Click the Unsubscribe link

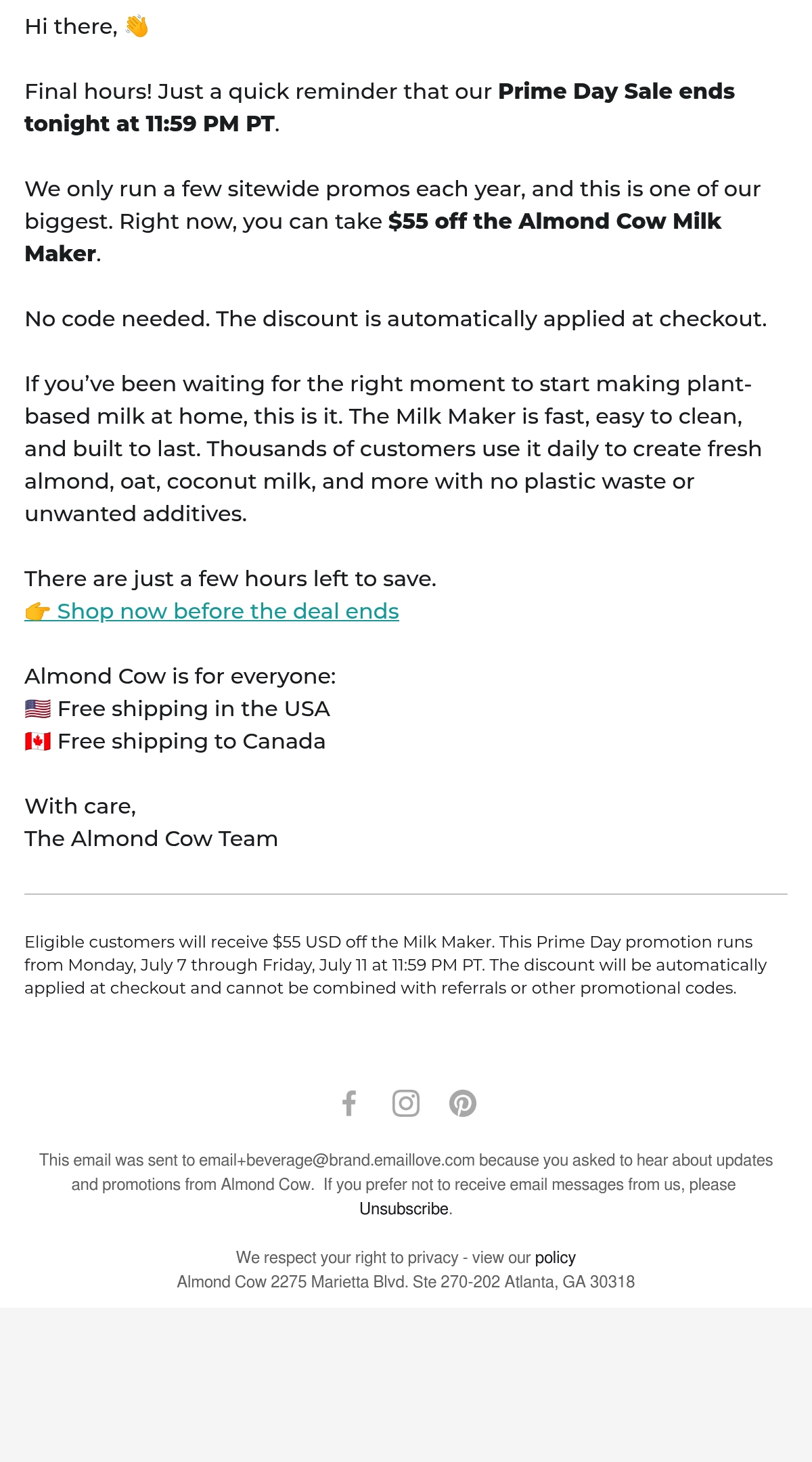pyautogui.click(x=404, y=1209)
